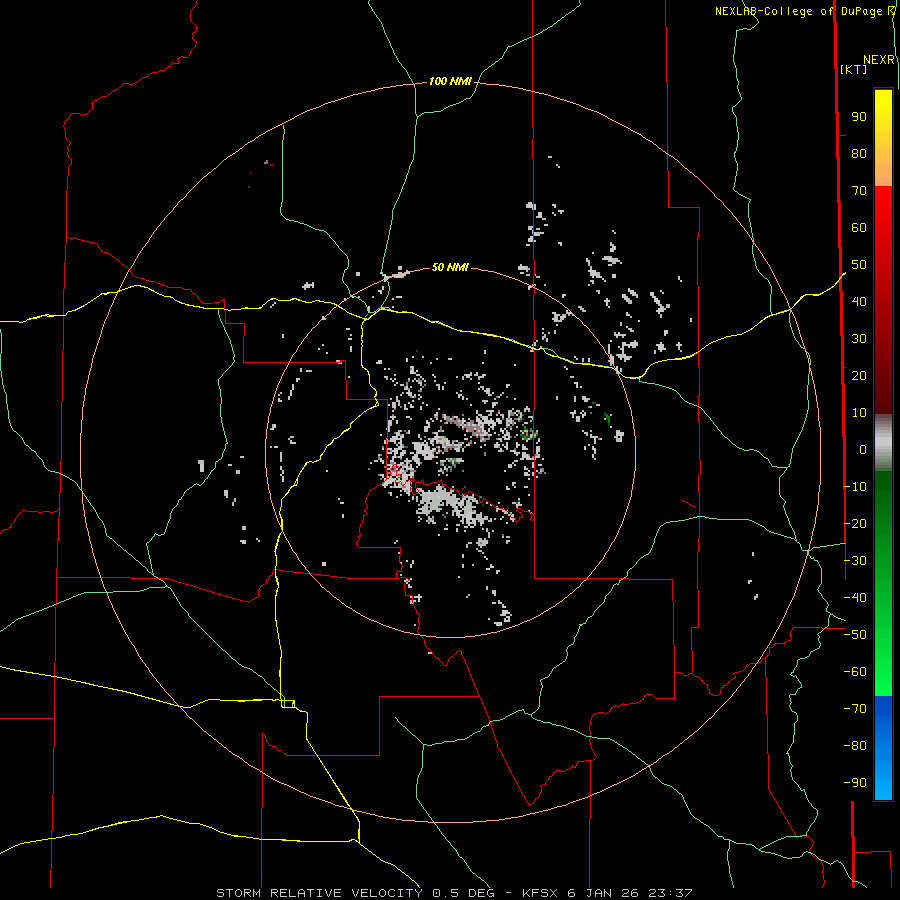Viewport: 900px width, 900px height.
Task: Click the 70 value on the velocity scale
Action: 859,191
